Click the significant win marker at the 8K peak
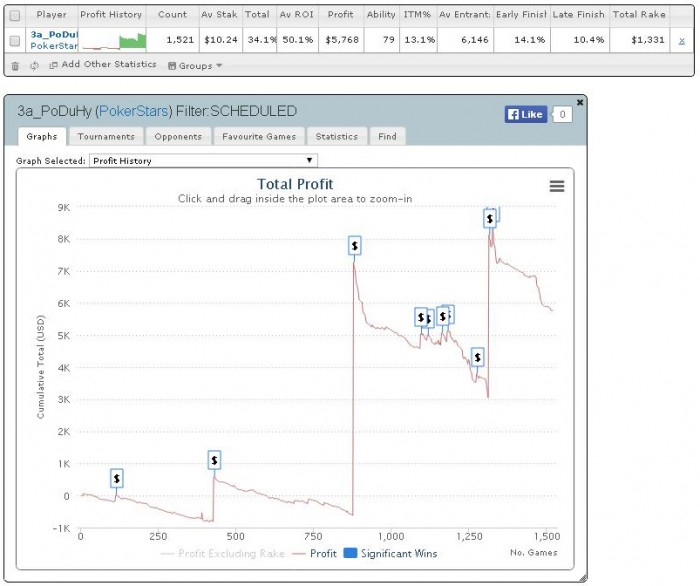Image resolution: width=700 pixels, height=586 pixels. [x=354, y=245]
